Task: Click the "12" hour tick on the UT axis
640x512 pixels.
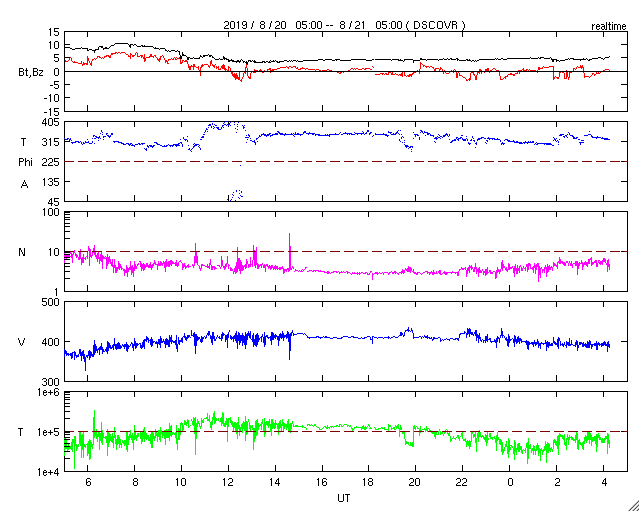Action: point(228,482)
